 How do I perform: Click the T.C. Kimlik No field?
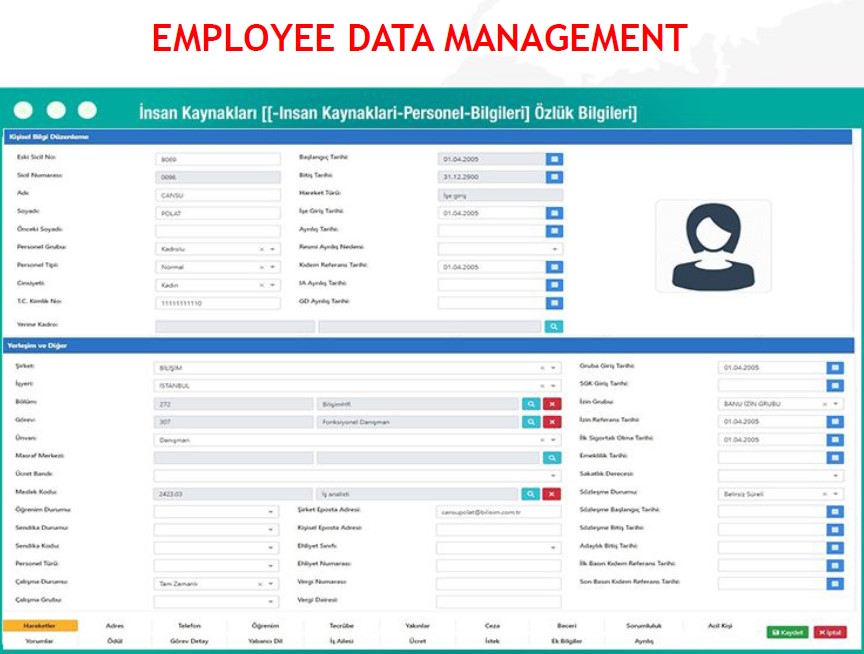click(x=218, y=303)
